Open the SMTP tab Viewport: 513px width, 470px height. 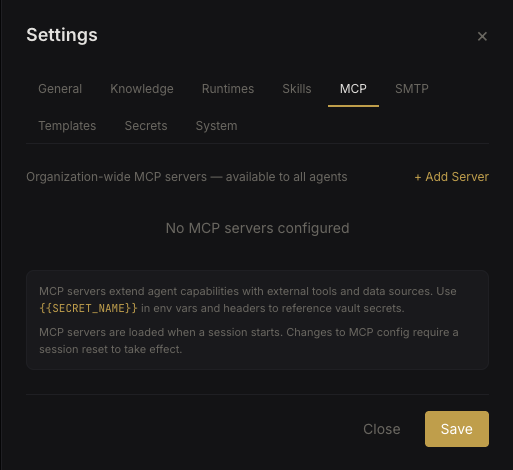coord(412,89)
